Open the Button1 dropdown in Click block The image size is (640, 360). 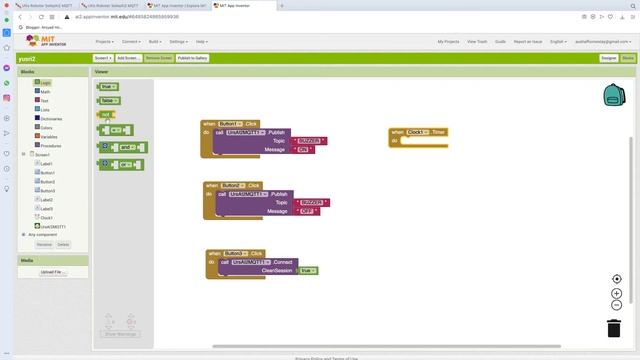[230, 124]
